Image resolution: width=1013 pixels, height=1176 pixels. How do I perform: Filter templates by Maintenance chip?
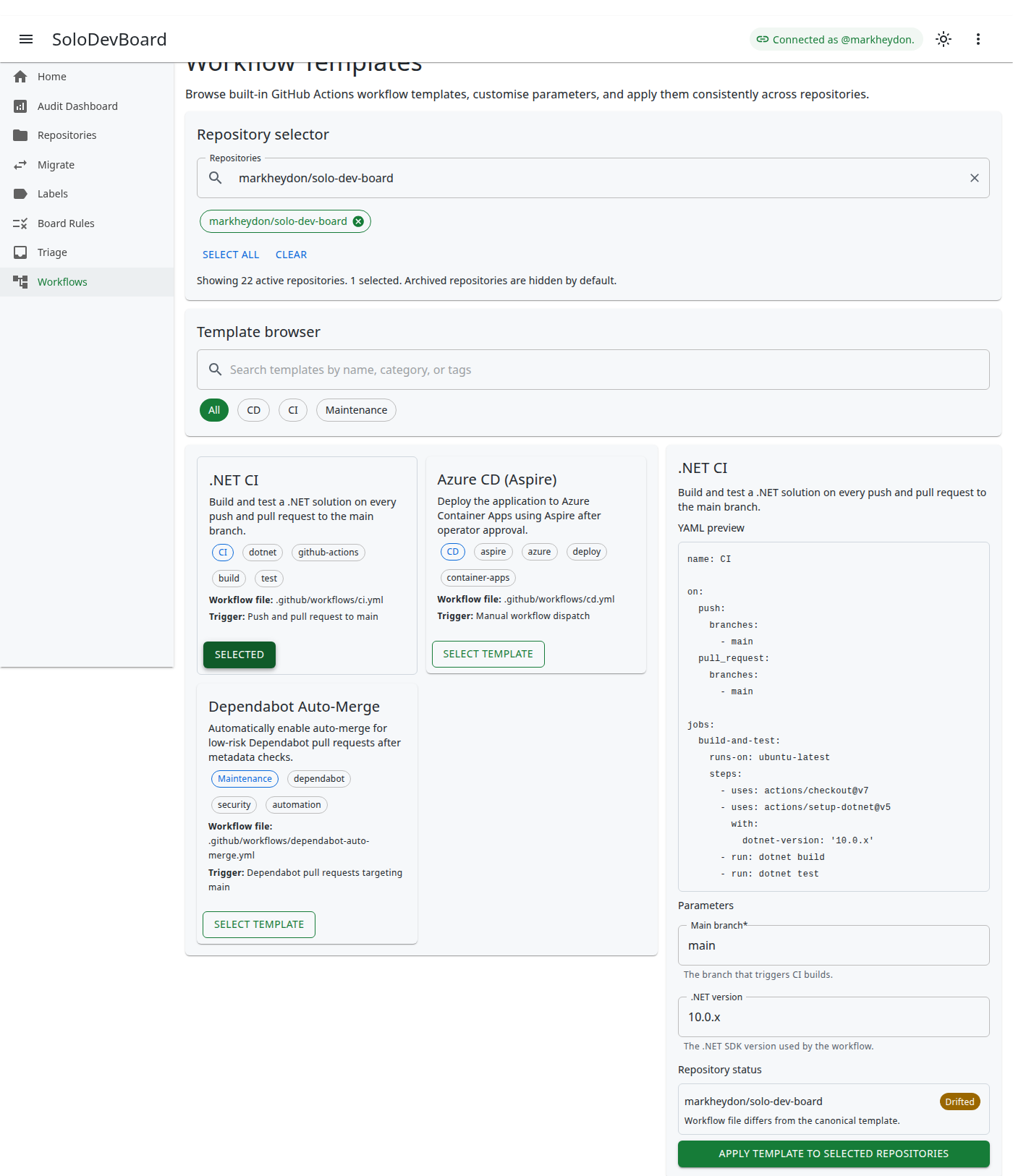click(x=356, y=410)
